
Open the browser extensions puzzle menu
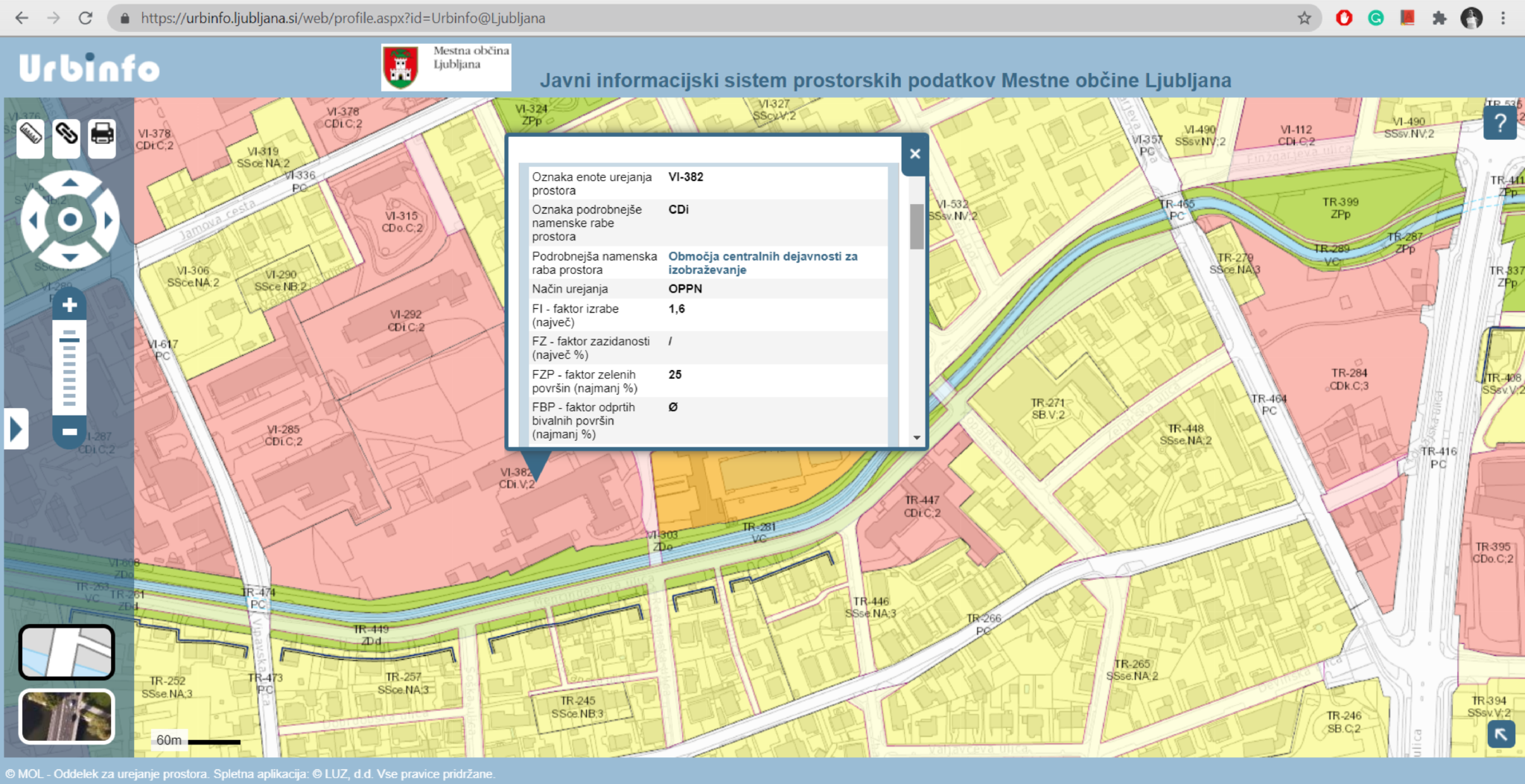[x=1439, y=18]
